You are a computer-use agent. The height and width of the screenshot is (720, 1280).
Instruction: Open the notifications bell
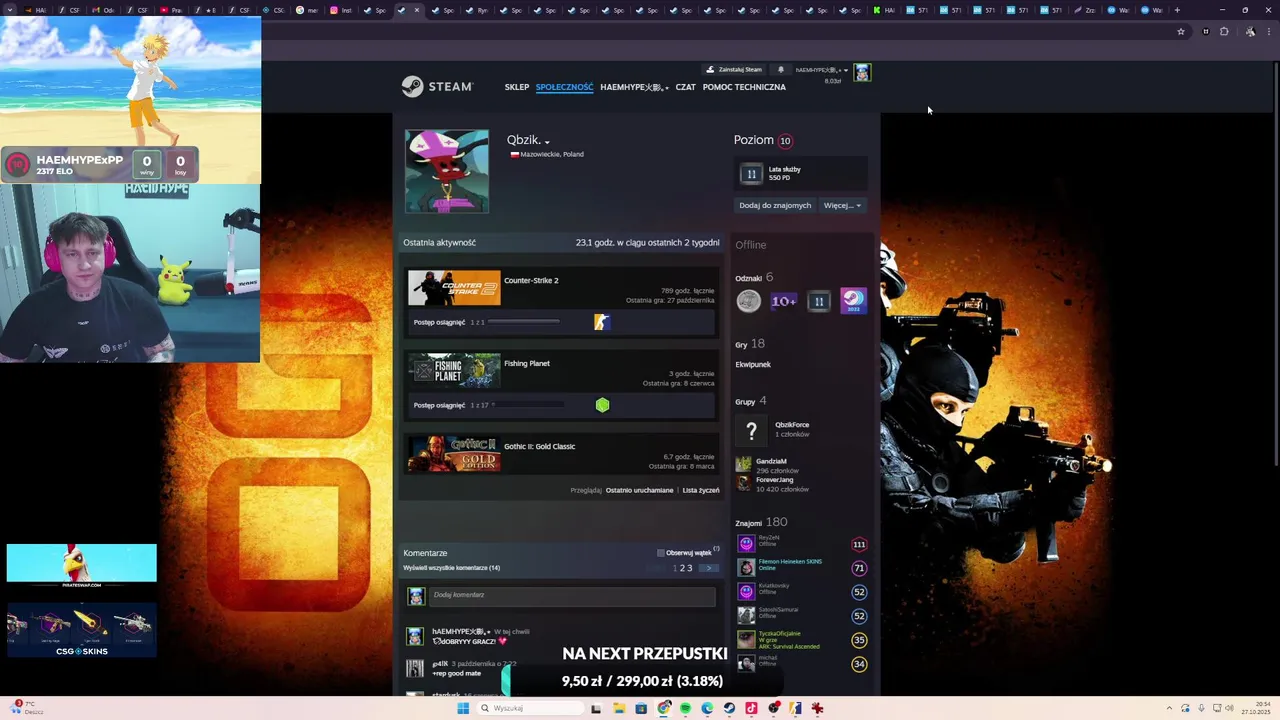click(x=781, y=70)
